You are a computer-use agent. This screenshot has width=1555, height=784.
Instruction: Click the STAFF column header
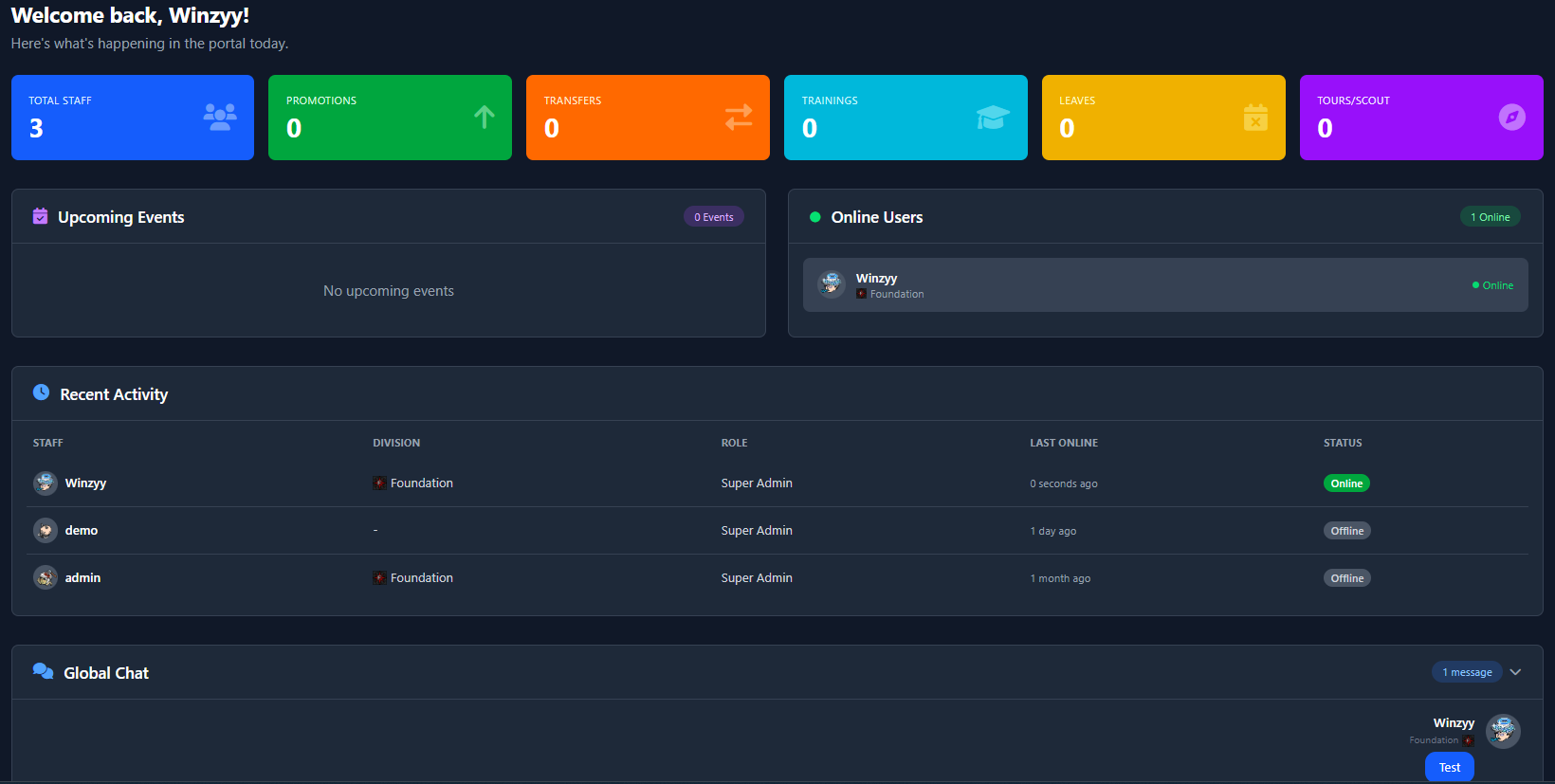point(48,443)
